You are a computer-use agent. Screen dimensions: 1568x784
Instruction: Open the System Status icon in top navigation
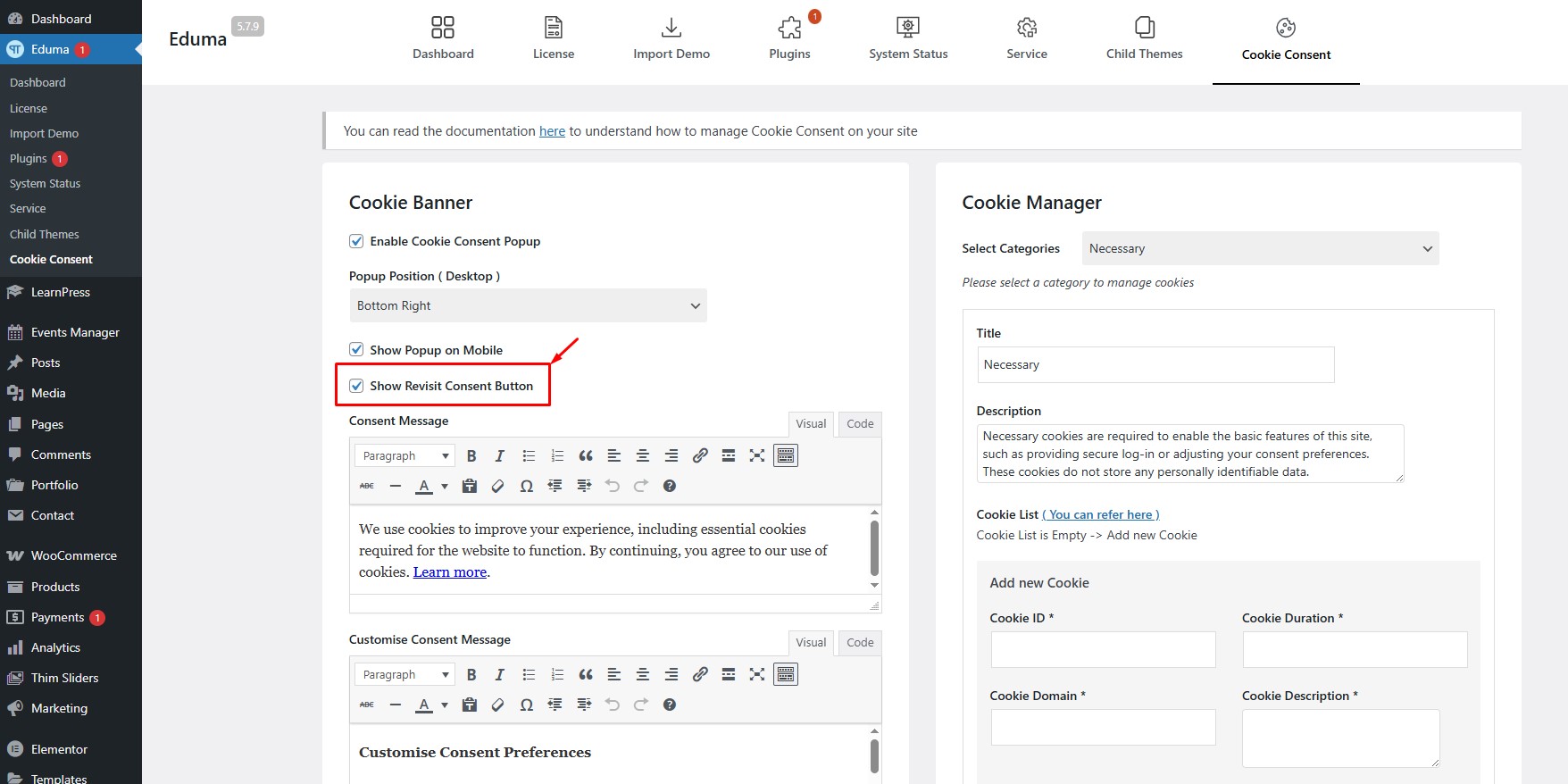(907, 28)
